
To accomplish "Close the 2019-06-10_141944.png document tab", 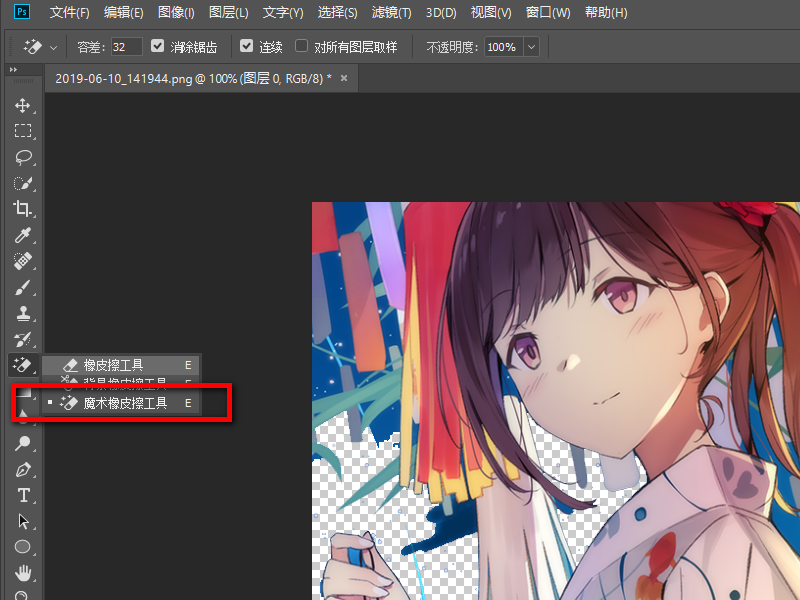I will [344, 78].
